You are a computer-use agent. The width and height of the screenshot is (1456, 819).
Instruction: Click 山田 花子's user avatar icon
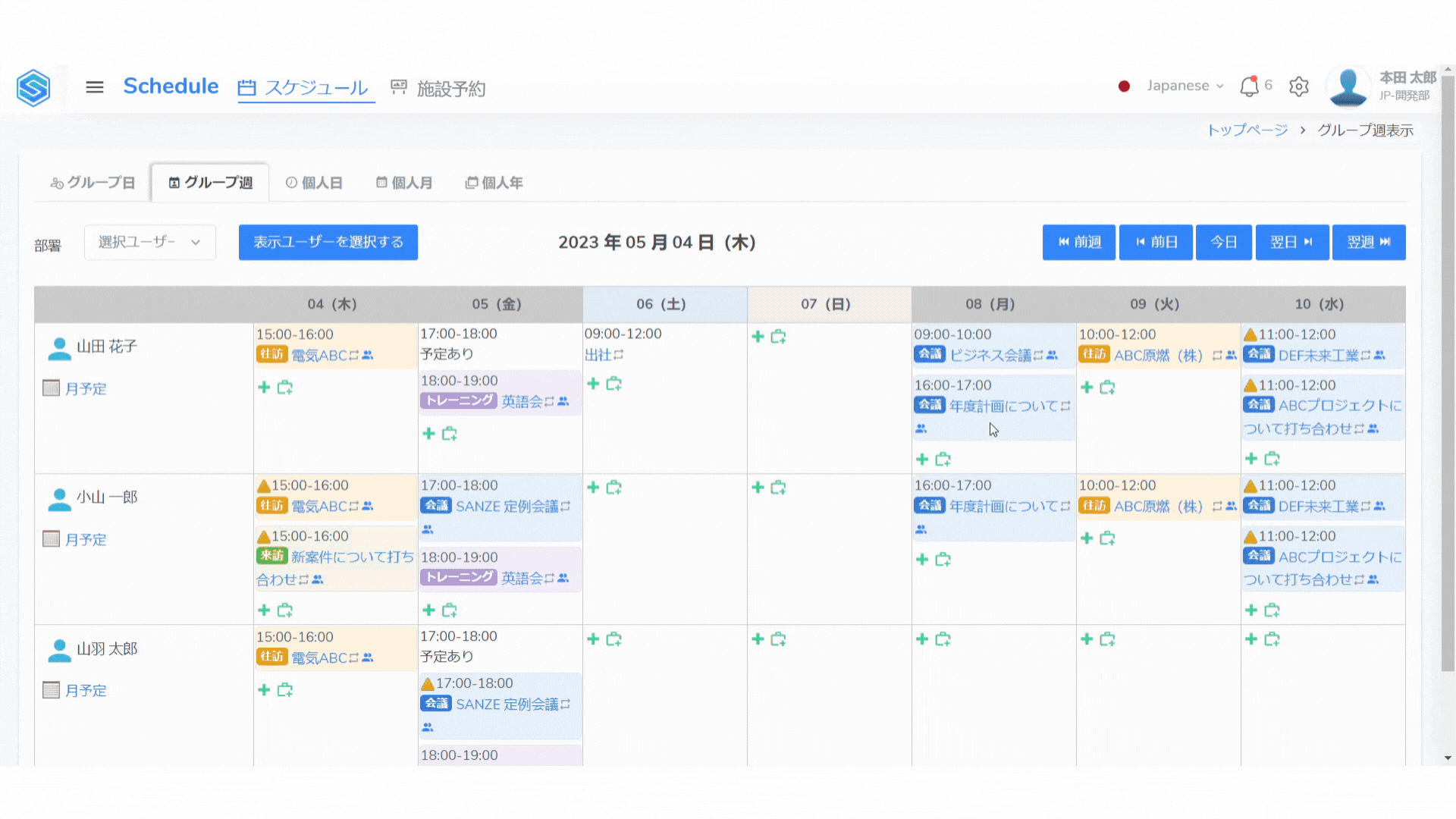[59, 347]
